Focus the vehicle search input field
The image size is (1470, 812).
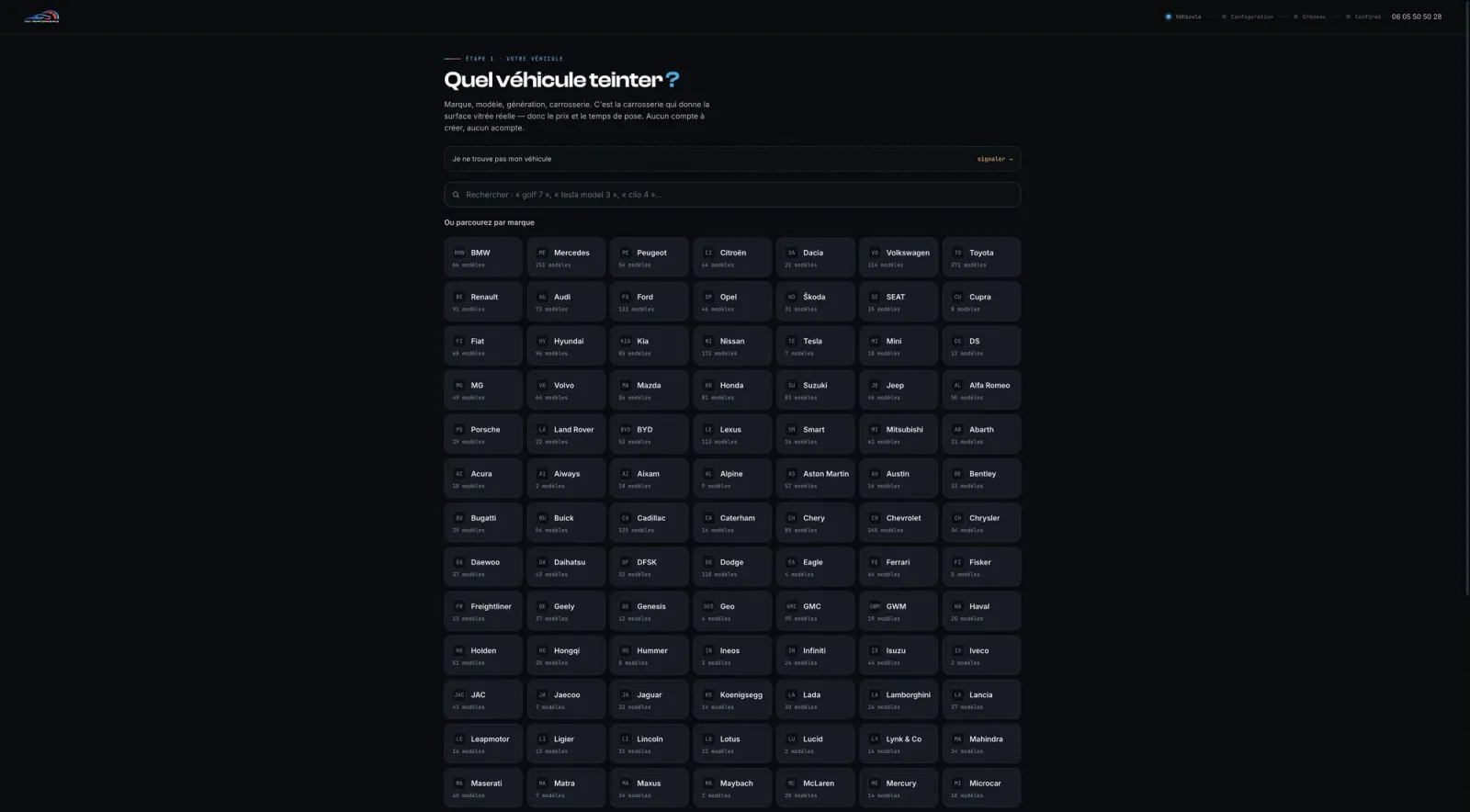[732, 195]
